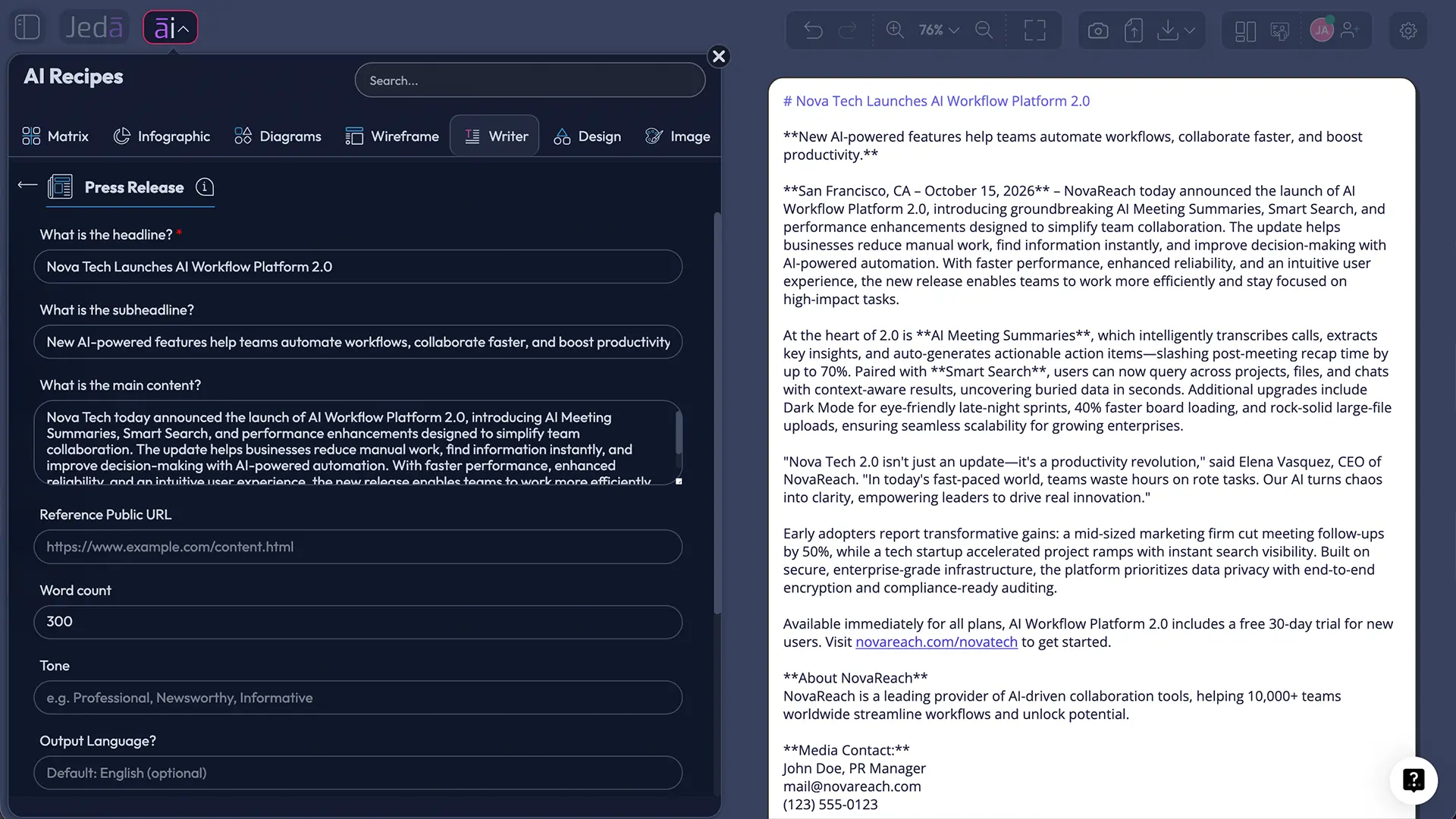Switch to the Image tab
Image resolution: width=1456 pixels, height=819 pixels.
tap(677, 136)
